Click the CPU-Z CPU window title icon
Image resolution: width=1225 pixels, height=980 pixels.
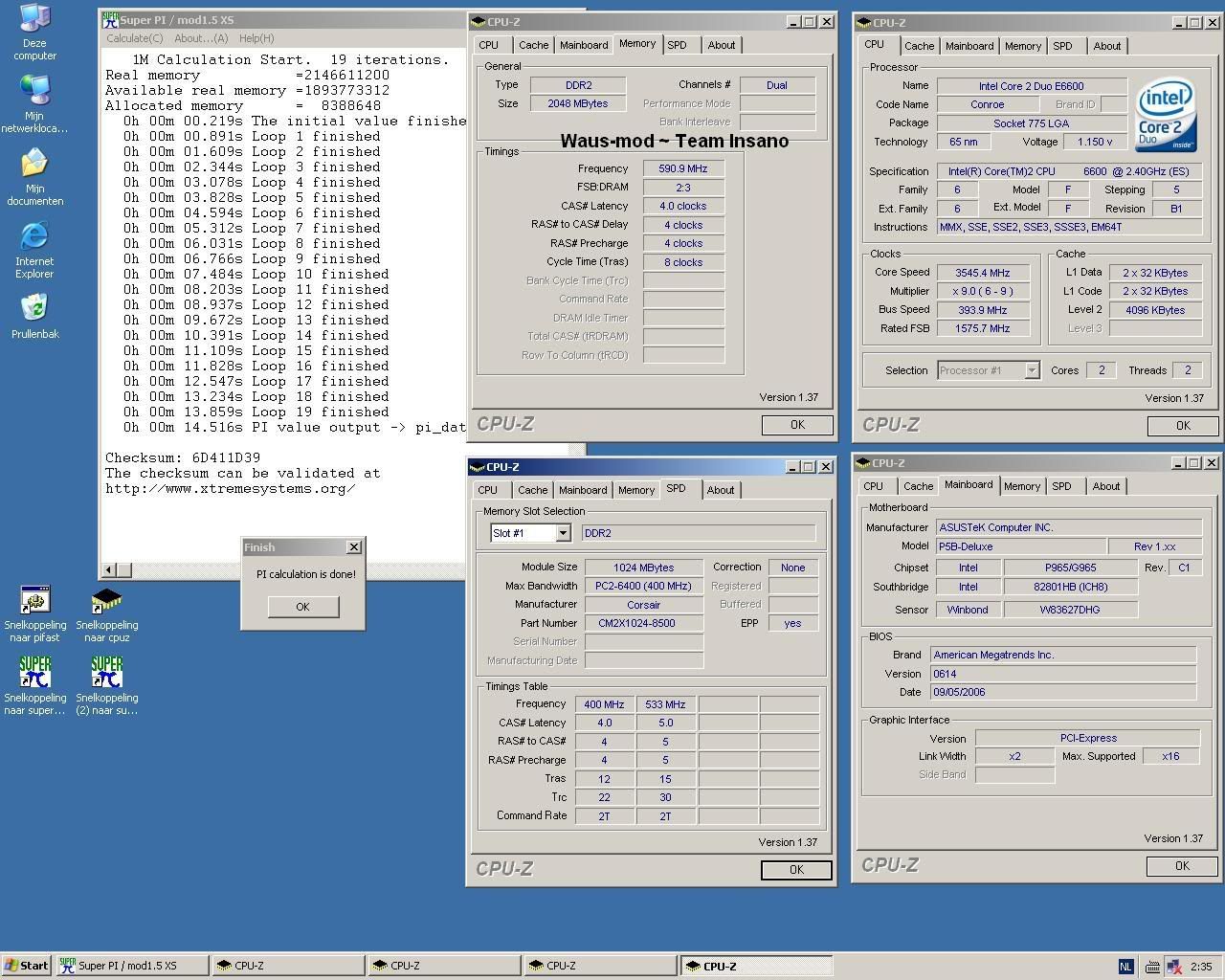tap(864, 22)
